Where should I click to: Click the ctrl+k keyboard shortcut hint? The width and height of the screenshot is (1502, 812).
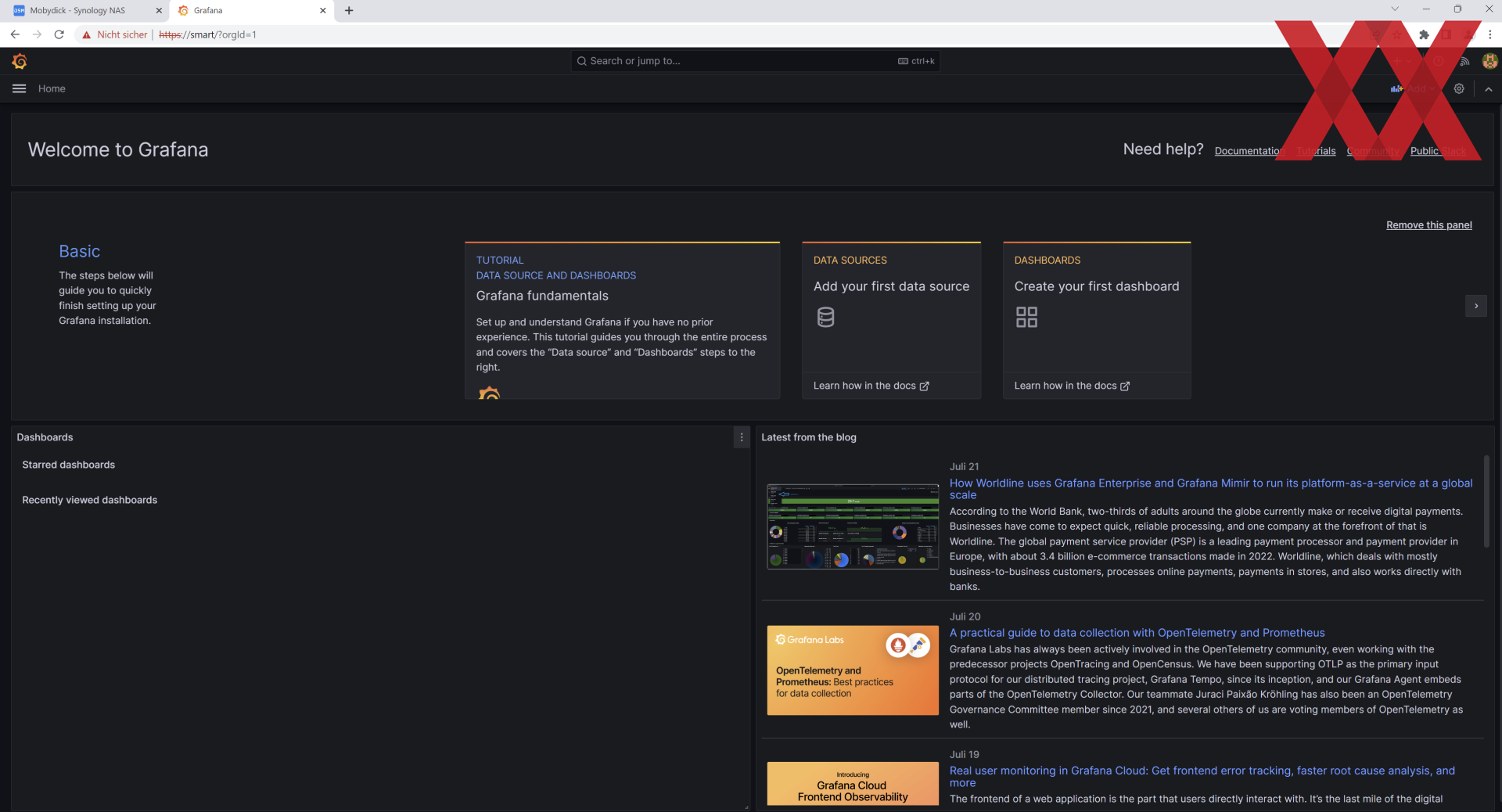[x=916, y=61]
